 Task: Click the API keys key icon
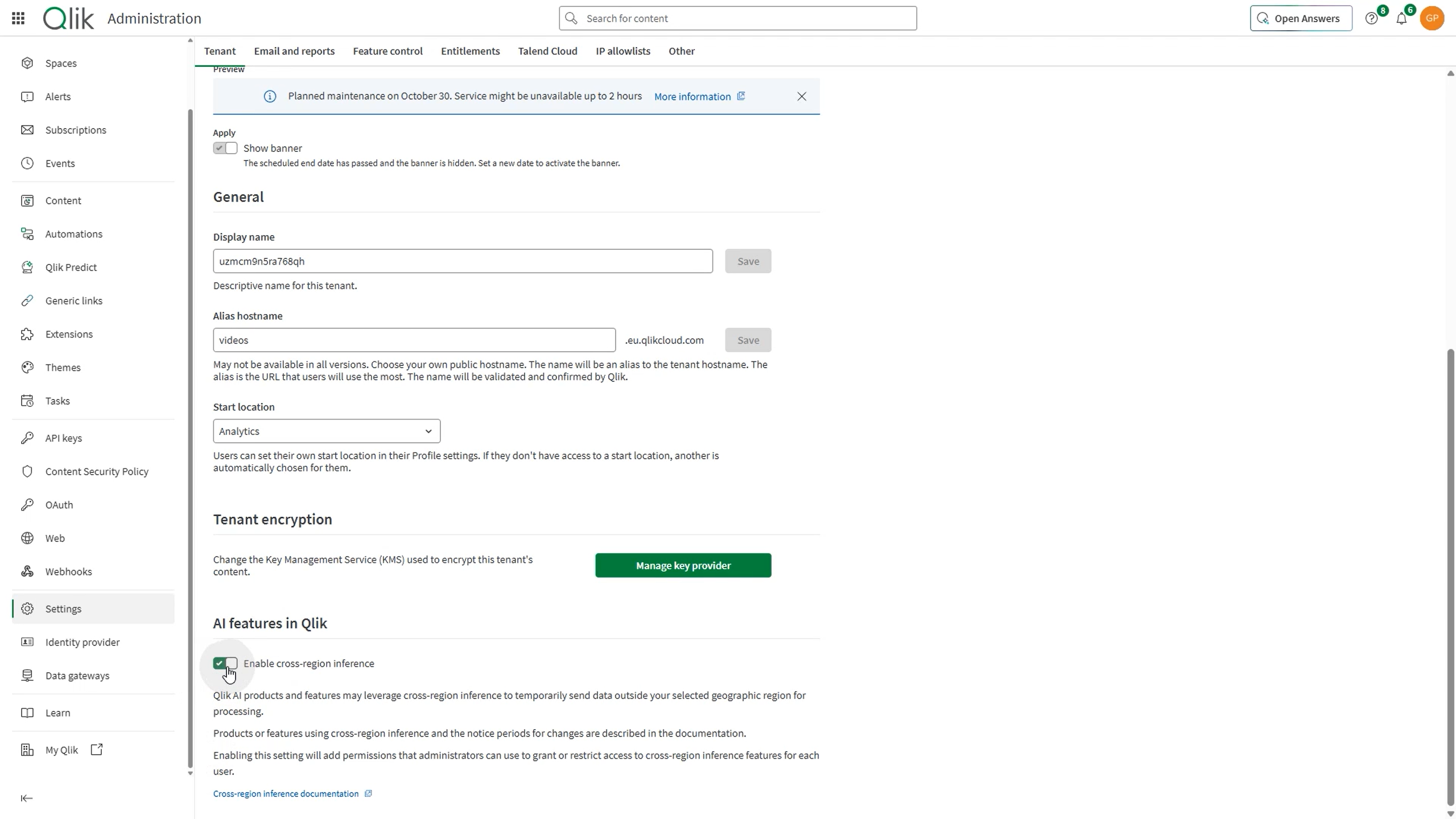(x=27, y=438)
